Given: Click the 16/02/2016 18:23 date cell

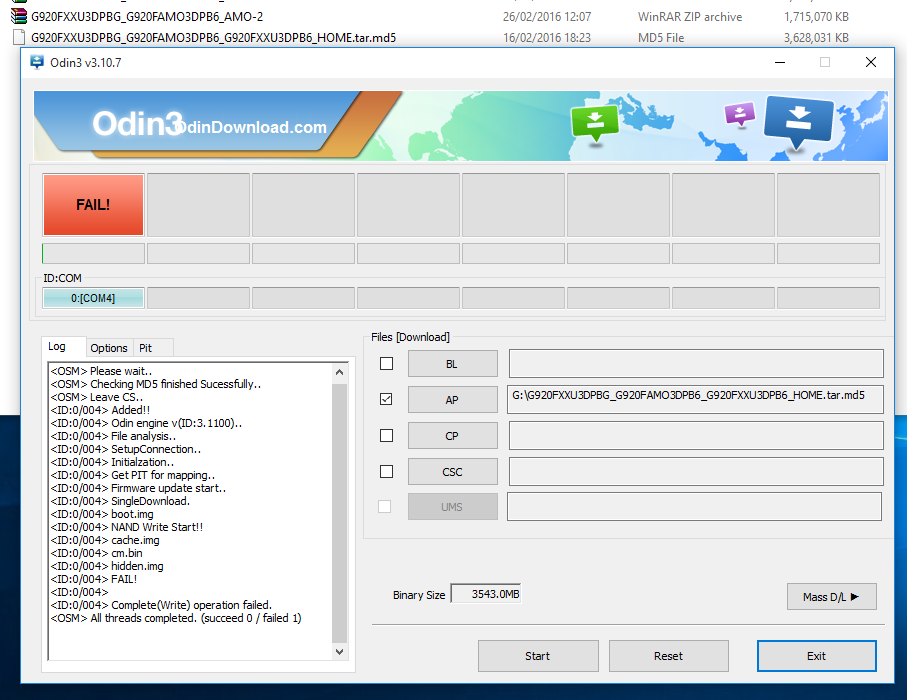Looking at the screenshot, I should coord(547,38).
